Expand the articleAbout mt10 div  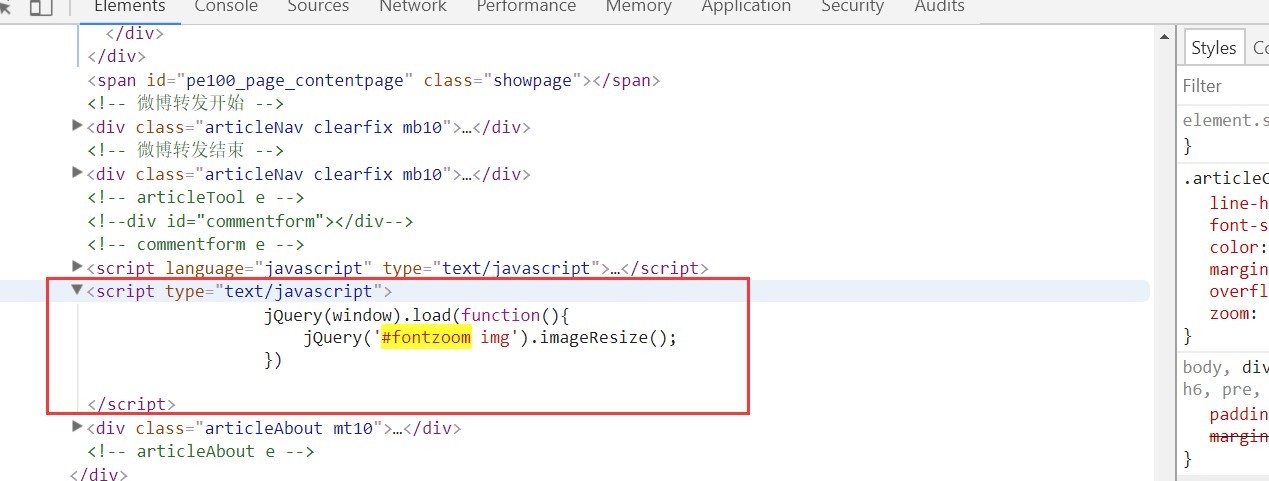(77, 427)
